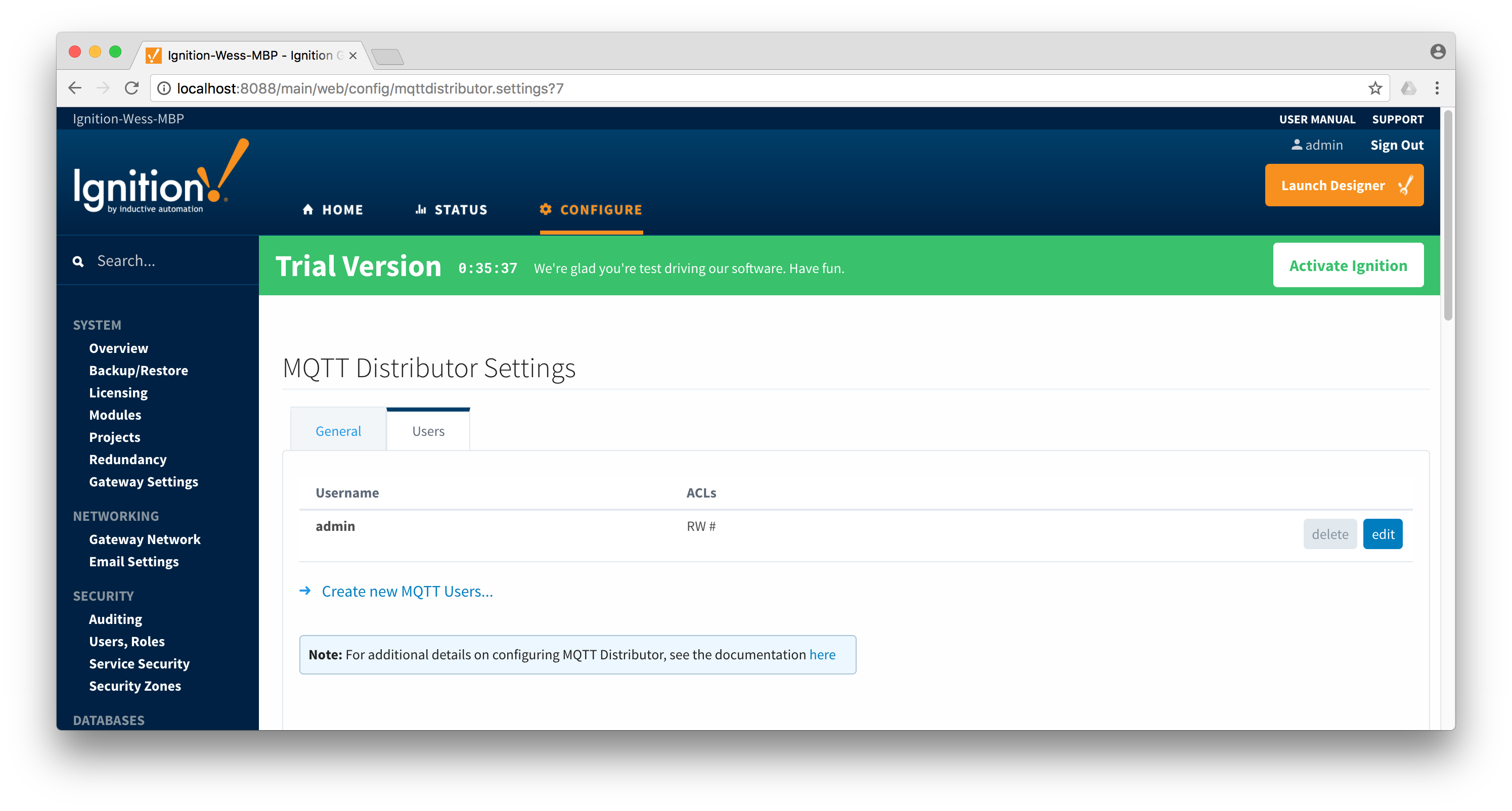Switch to the General tab
The height and width of the screenshot is (811, 1512).
pyautogui.click(x=338, y=431)
